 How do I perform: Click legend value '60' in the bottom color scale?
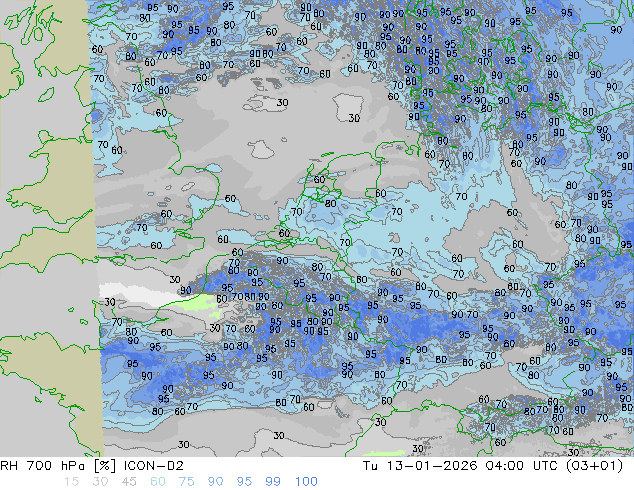click(158, 482)
